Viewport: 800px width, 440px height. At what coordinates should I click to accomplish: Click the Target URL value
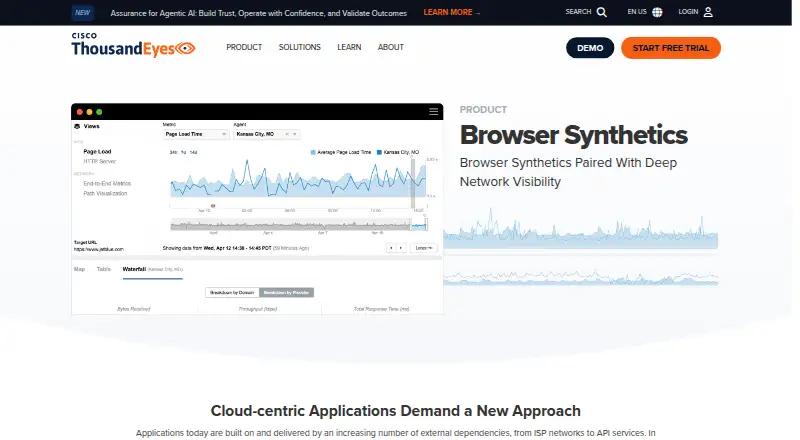click(x=98, y=249)
